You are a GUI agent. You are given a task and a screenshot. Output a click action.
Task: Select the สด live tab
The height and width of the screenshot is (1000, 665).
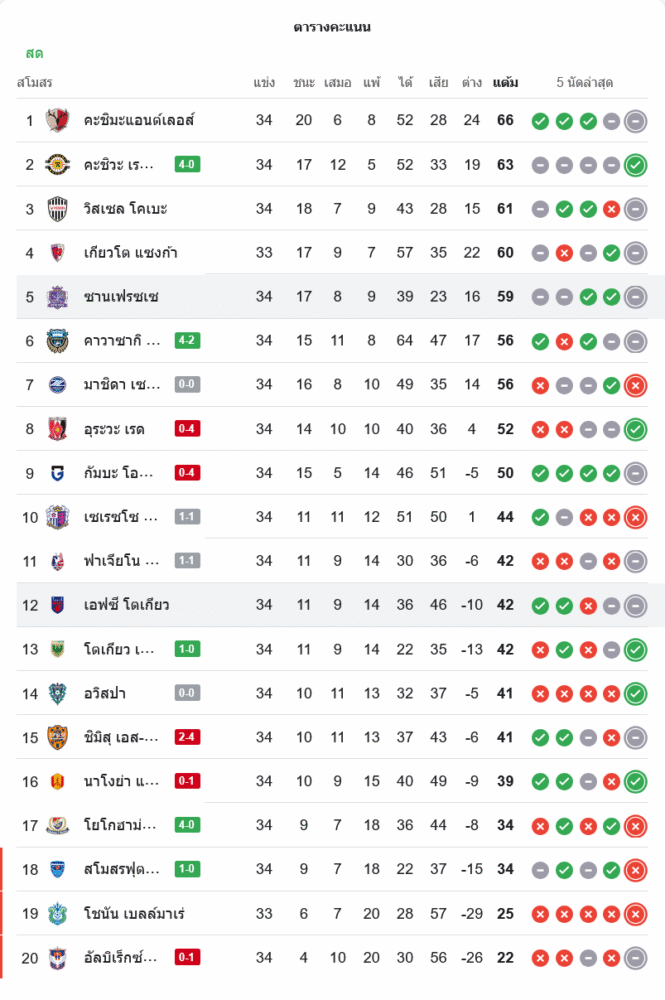[x=34, y=53]
